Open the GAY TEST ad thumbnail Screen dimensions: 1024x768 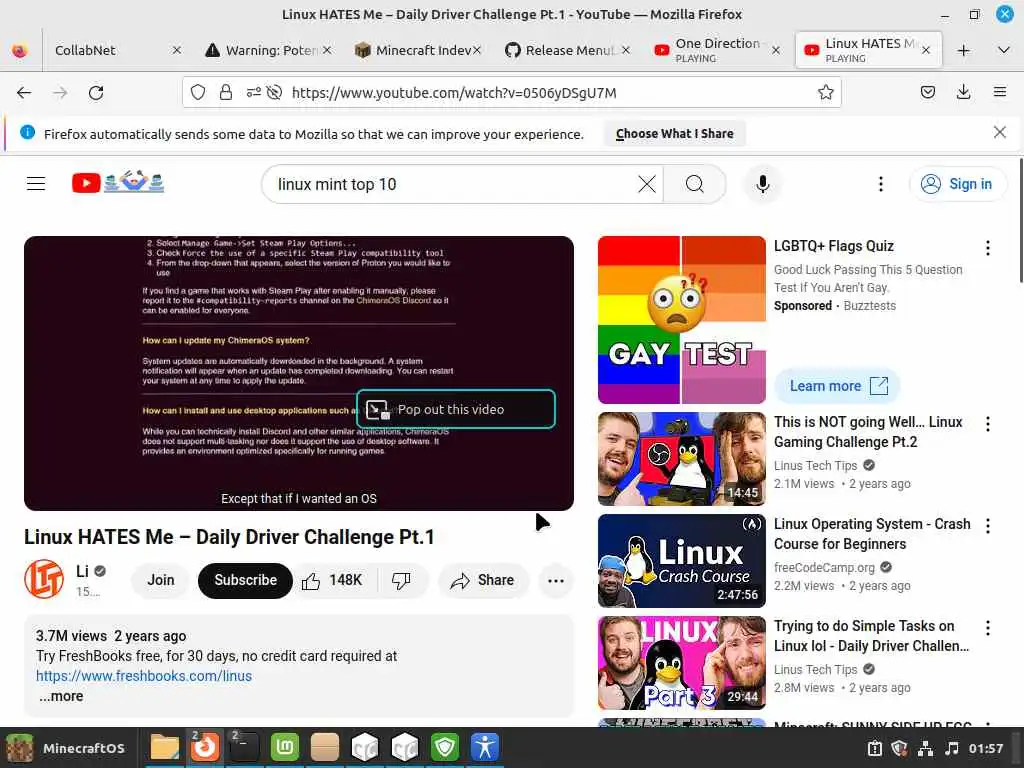[x=682, y=320]
